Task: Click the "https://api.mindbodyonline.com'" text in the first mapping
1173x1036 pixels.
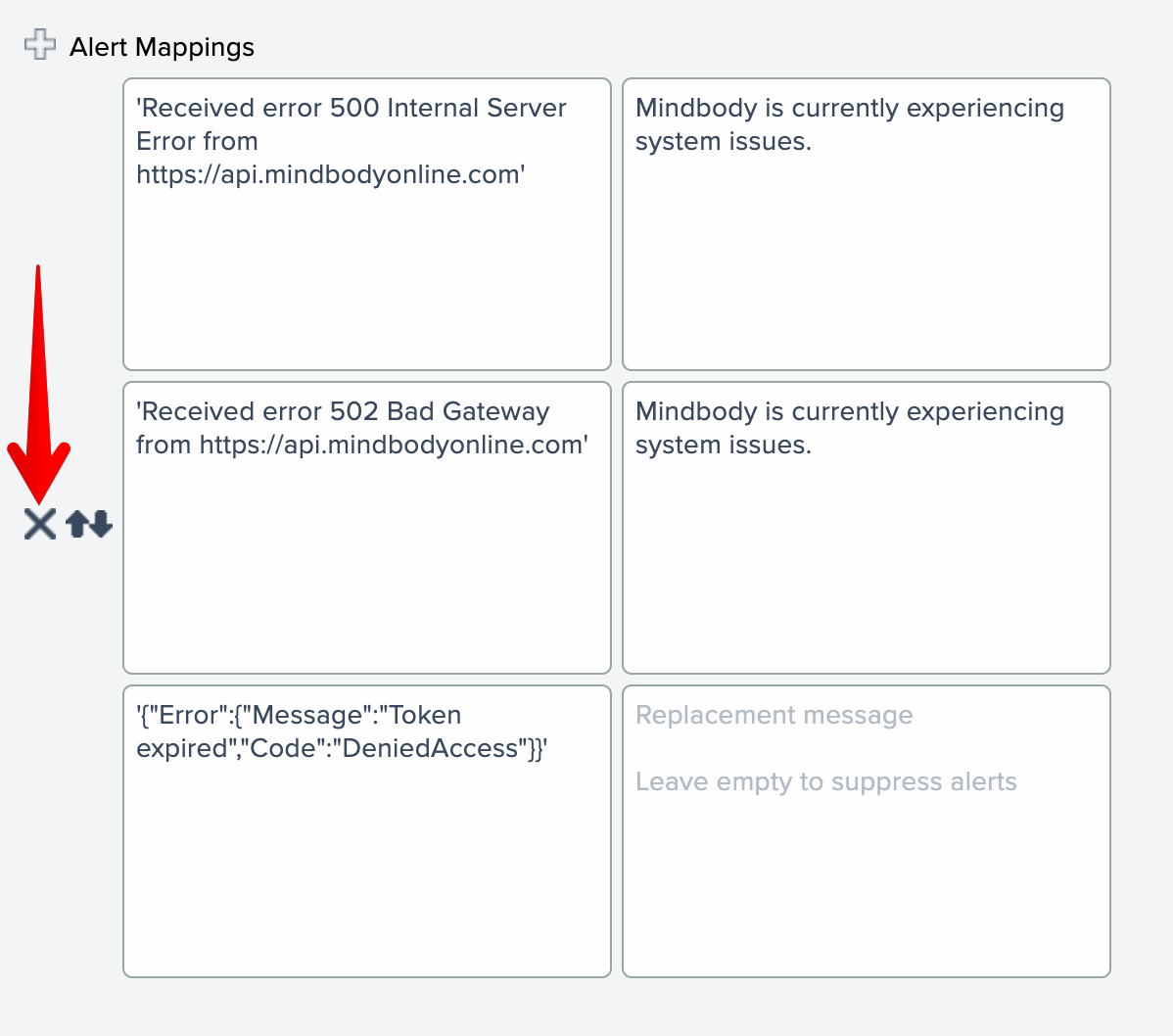Action: coord(331,174)
